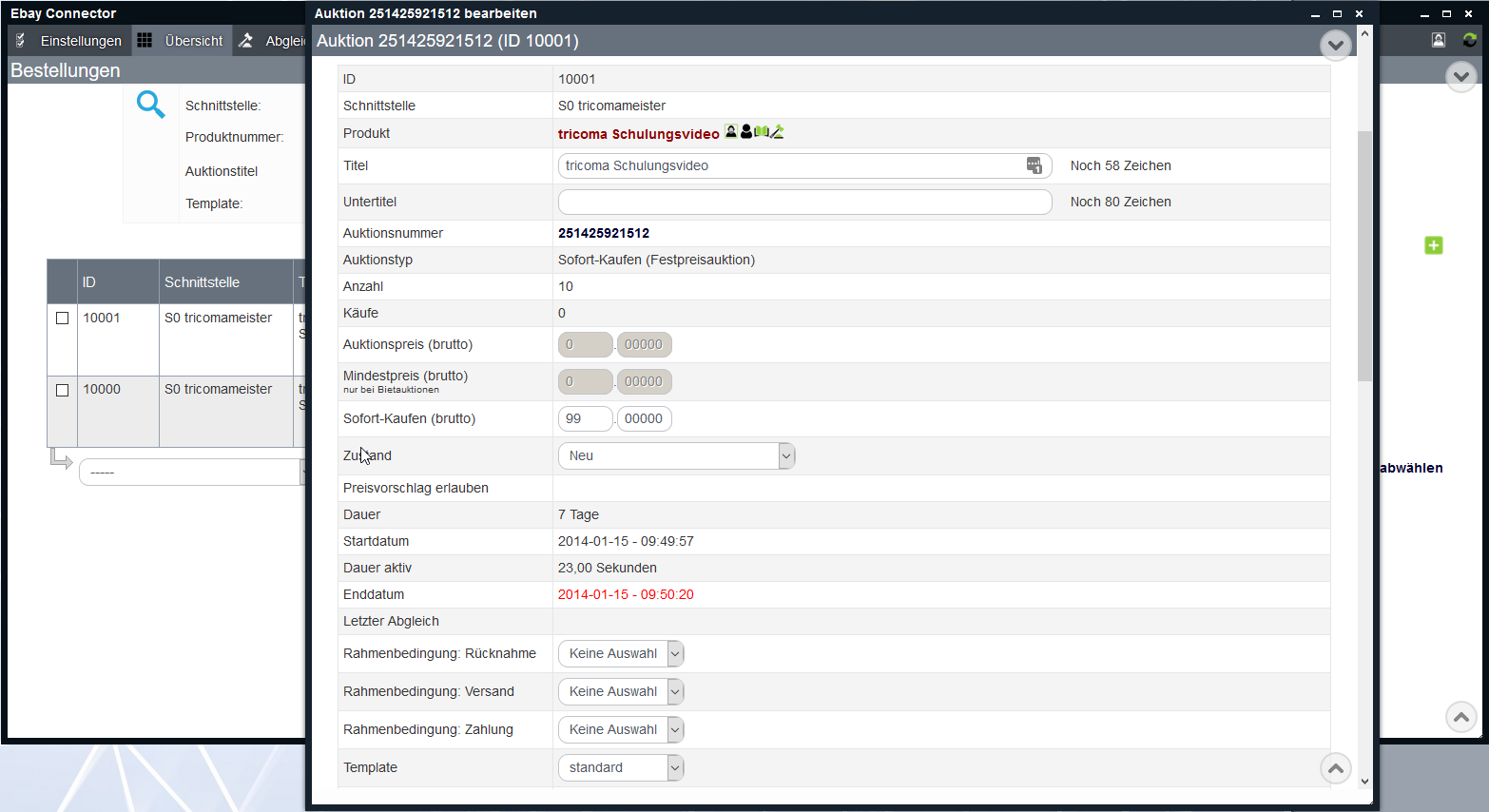Click the support portrait icon in Ebay Connector toolbar

(x=1439, y=40)
